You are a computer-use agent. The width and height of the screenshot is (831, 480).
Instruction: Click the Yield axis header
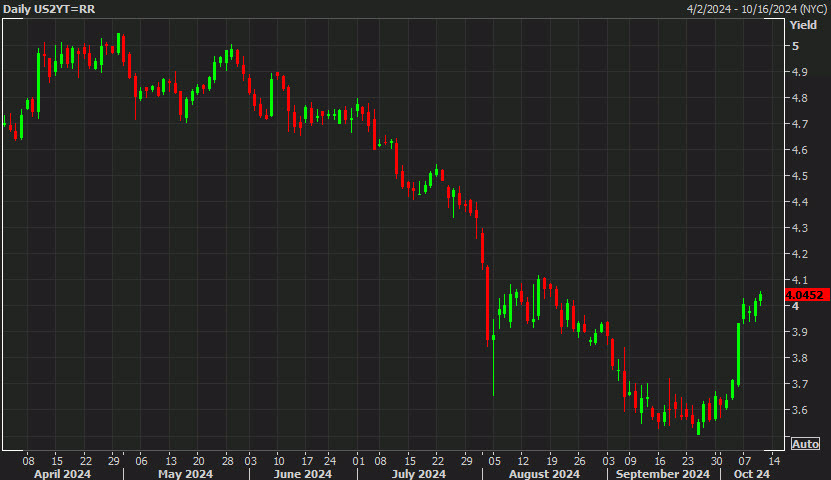[803, 25]
